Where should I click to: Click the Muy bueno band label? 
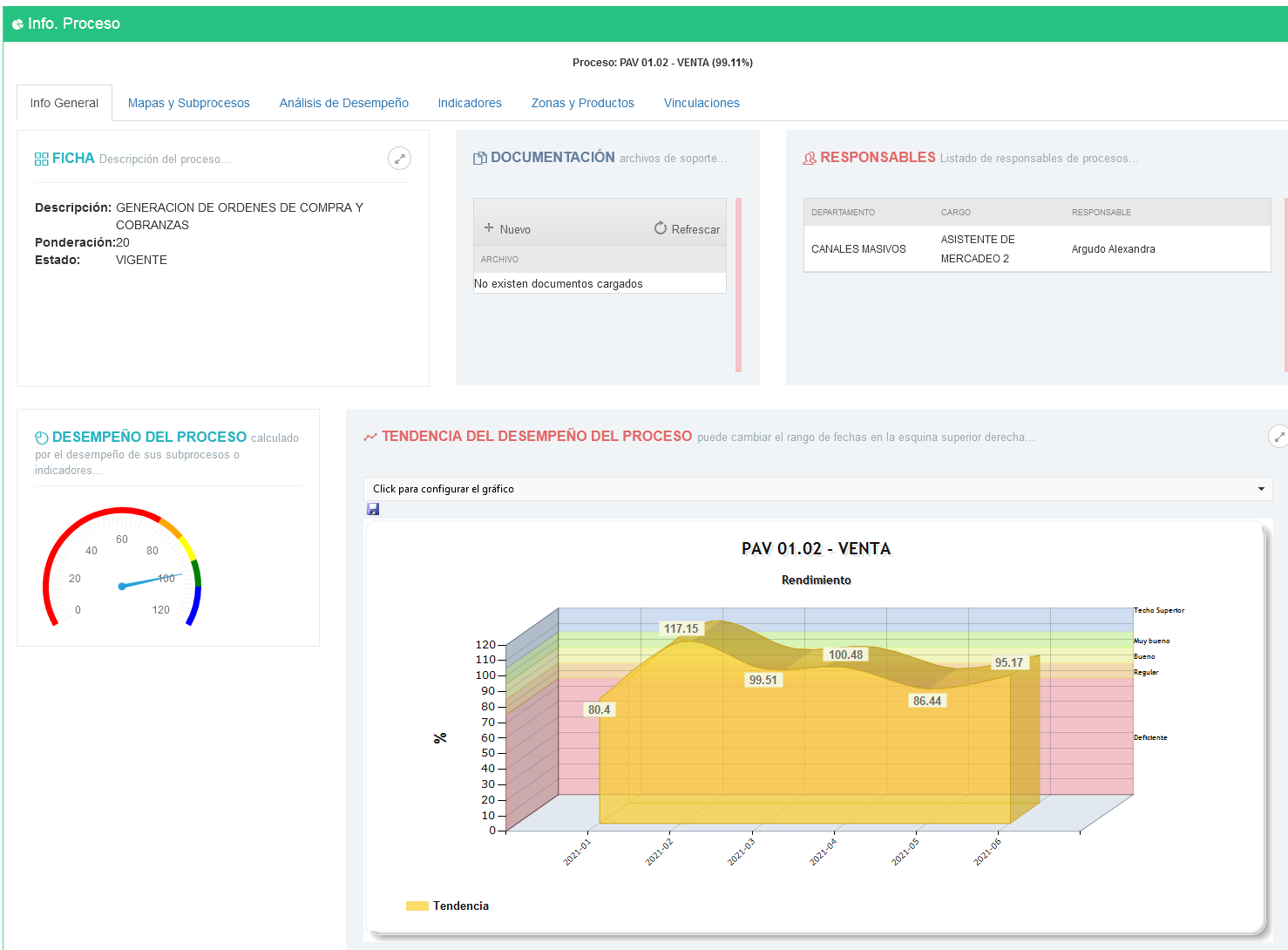point(1151,641)
